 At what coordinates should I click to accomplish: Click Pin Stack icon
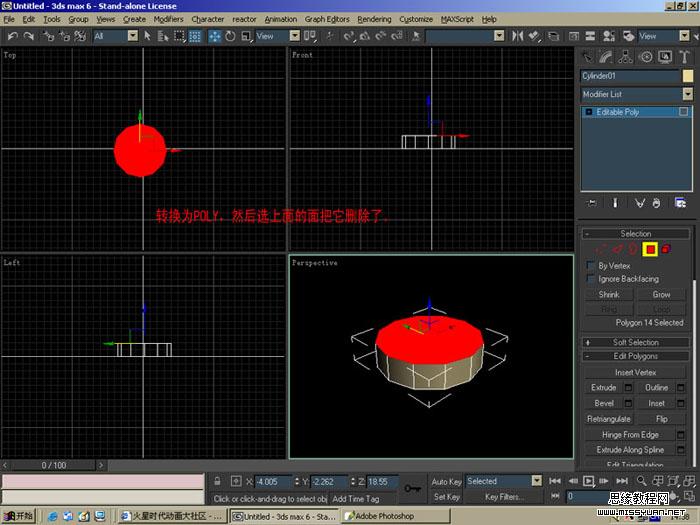592,203
